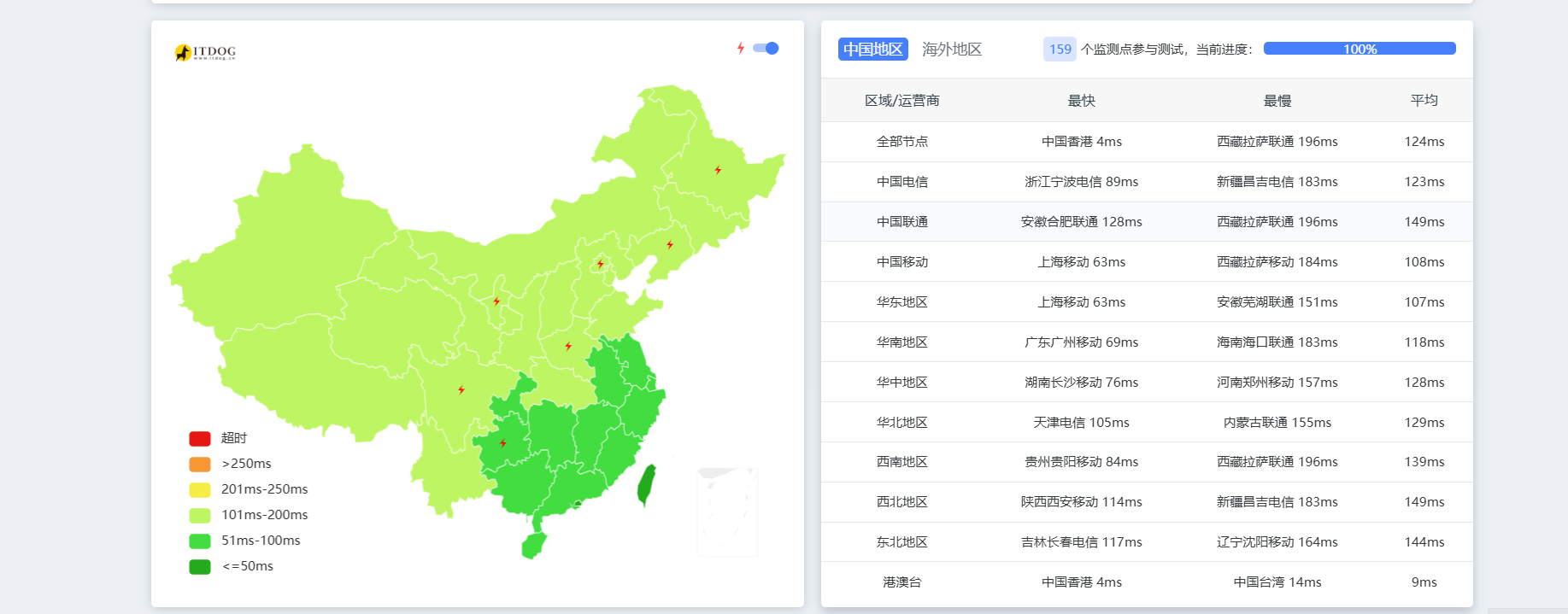This screenshot has width=1568, height=614.
Task: Click the lightning marker at Beijing
Action: [x=601, y=264]
